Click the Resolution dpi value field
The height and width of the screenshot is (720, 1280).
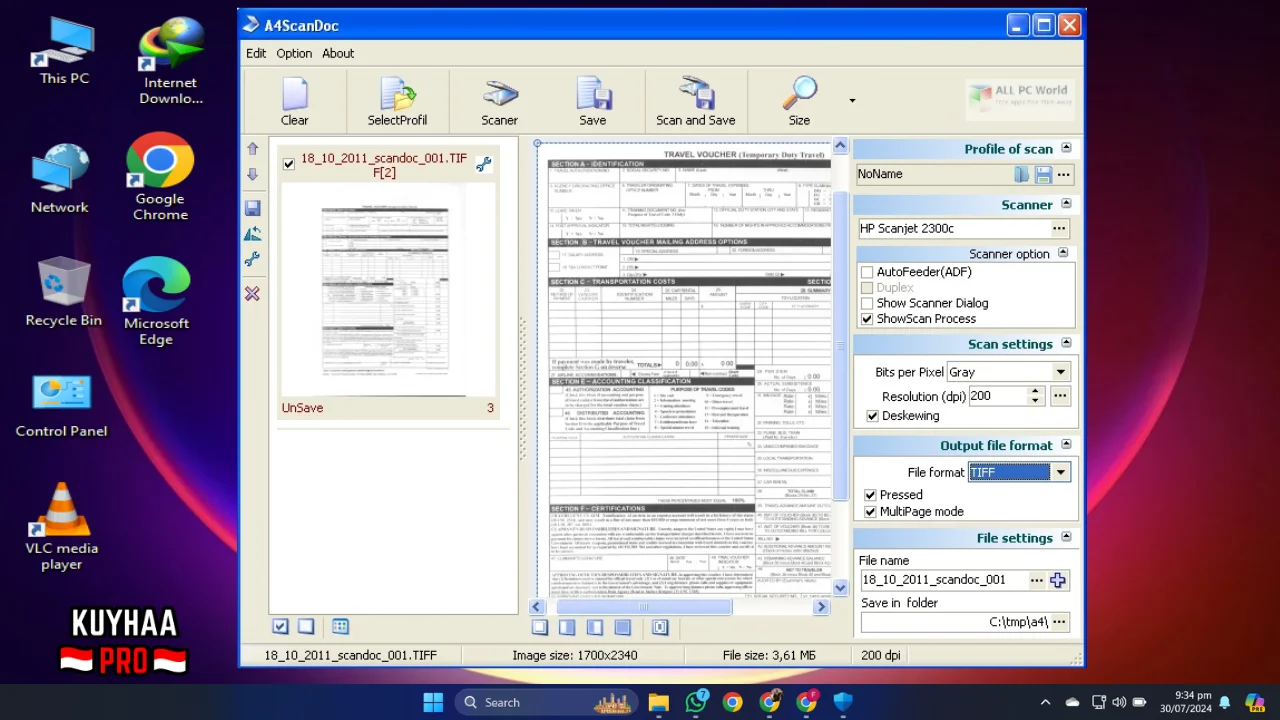pyautogui.click(x=996, y=396)
